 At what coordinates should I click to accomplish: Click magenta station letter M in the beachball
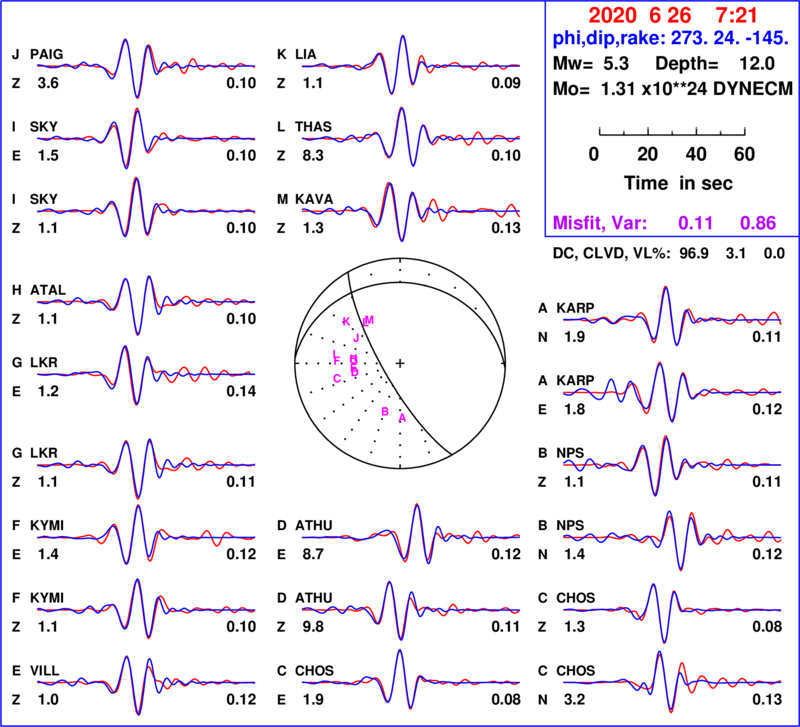pyautogui.click(x=370, y=320)
